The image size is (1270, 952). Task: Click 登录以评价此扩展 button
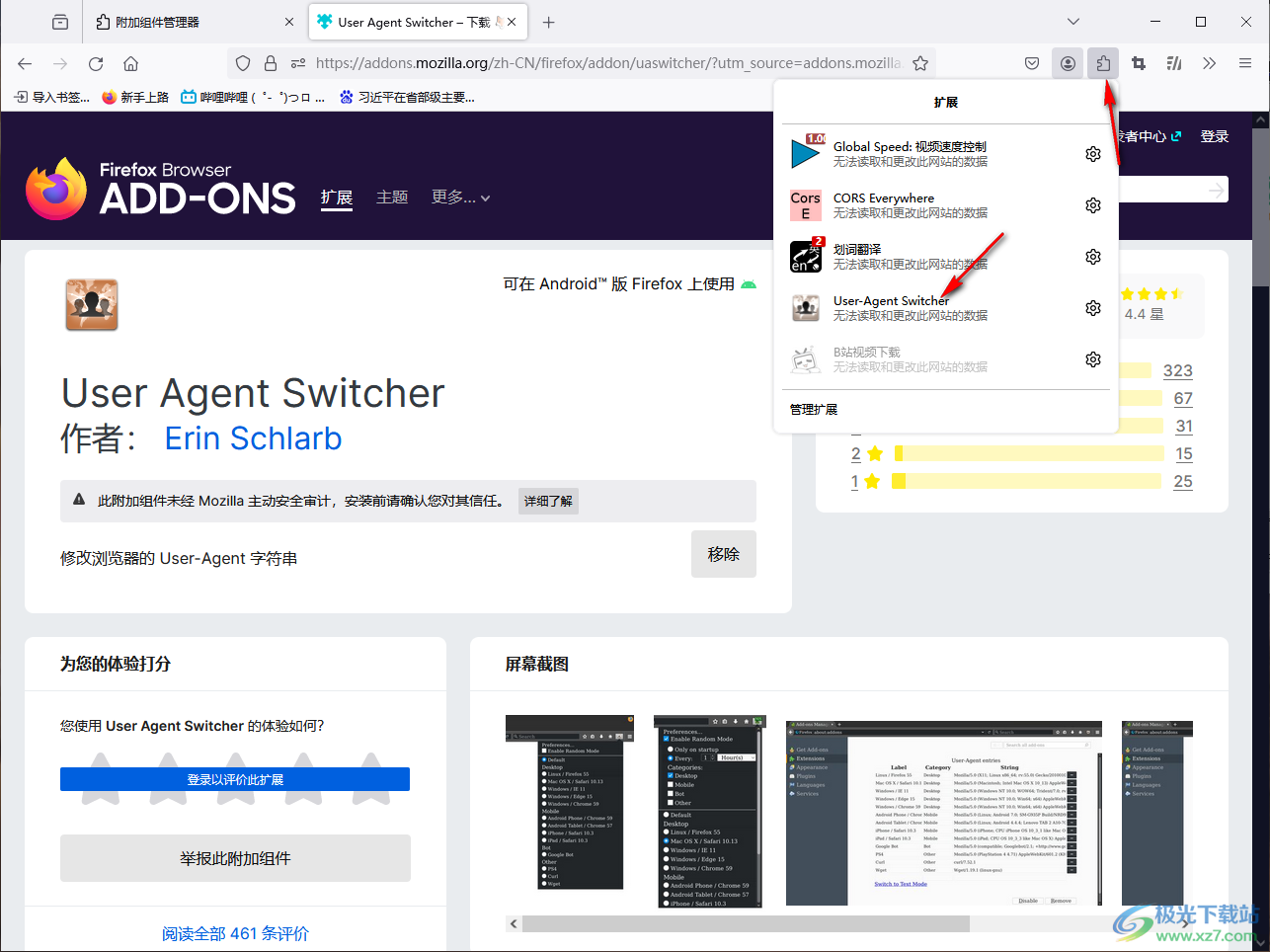(x=235, y=779)
